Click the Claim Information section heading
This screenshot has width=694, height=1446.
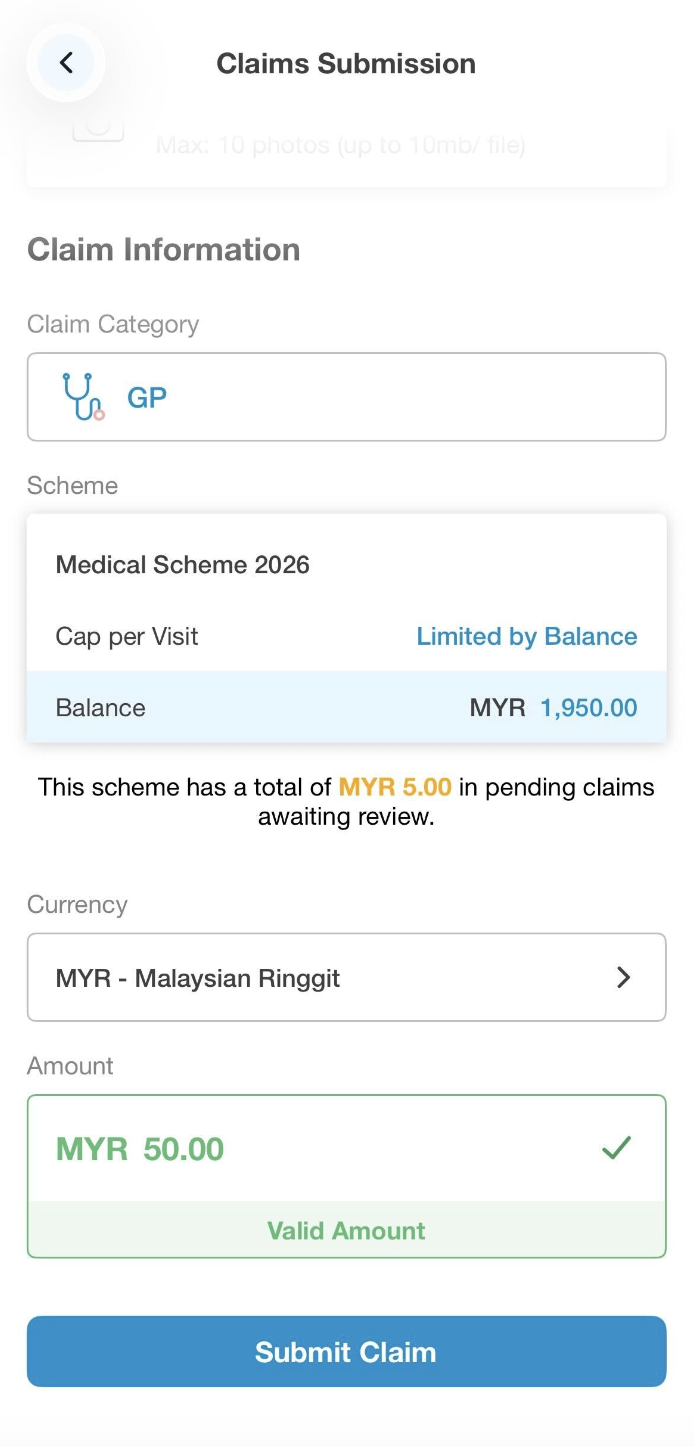(164, 249)
